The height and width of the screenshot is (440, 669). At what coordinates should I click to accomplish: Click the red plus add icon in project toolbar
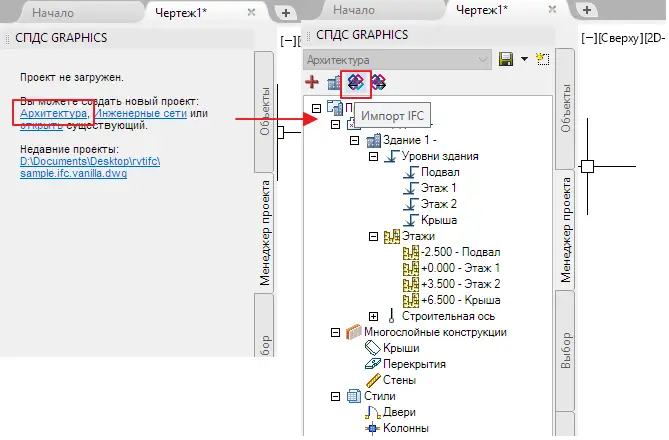312,82
